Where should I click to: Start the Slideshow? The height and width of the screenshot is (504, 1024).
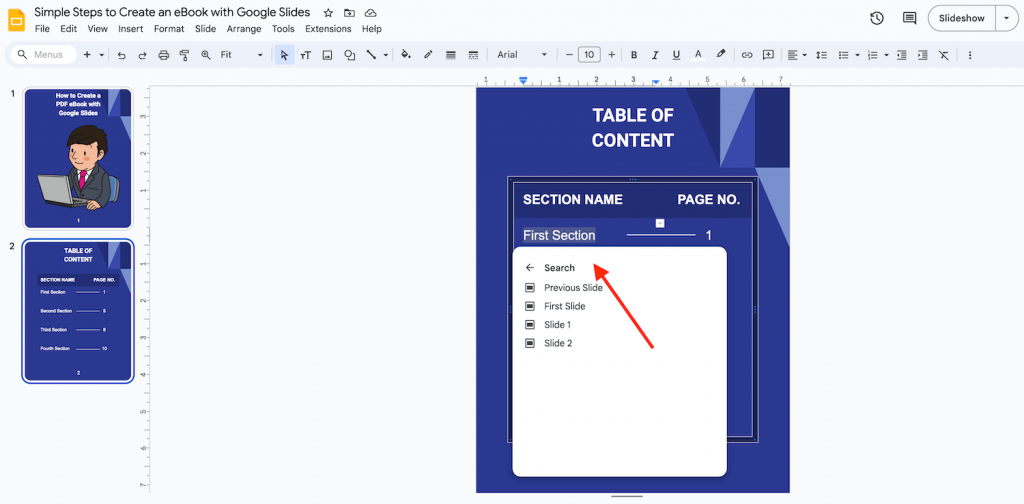tap(962, 18)
